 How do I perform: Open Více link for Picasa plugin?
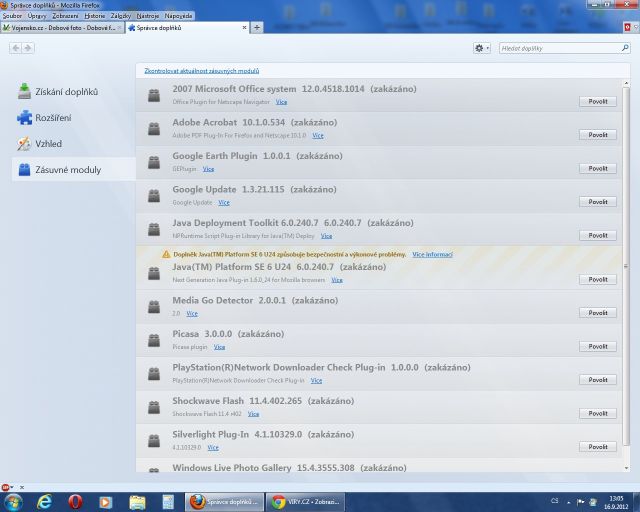[x=219, y=347]
